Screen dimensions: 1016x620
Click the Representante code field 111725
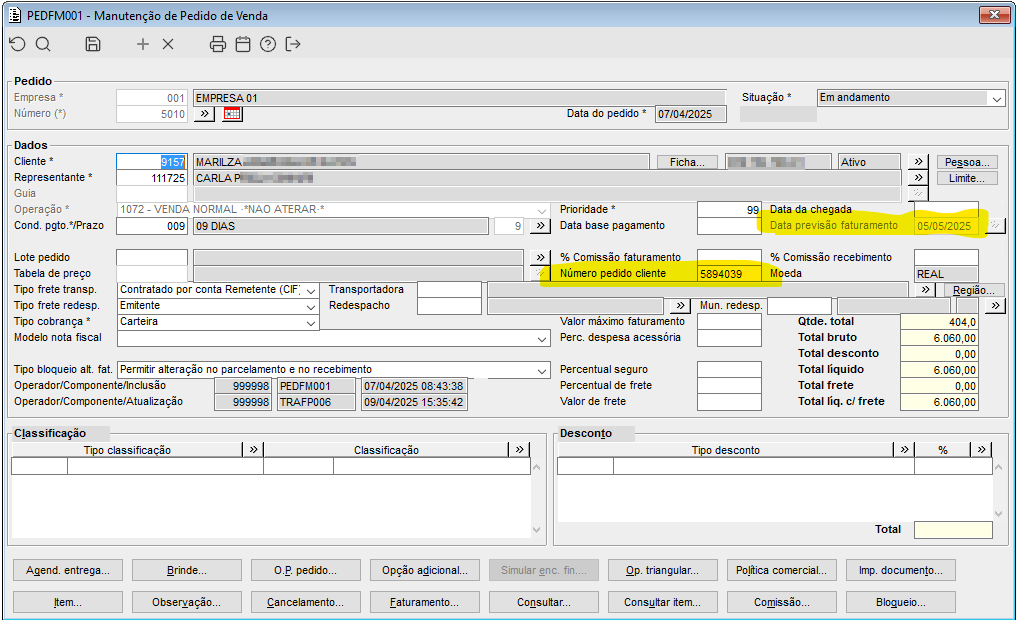[152, 178]
